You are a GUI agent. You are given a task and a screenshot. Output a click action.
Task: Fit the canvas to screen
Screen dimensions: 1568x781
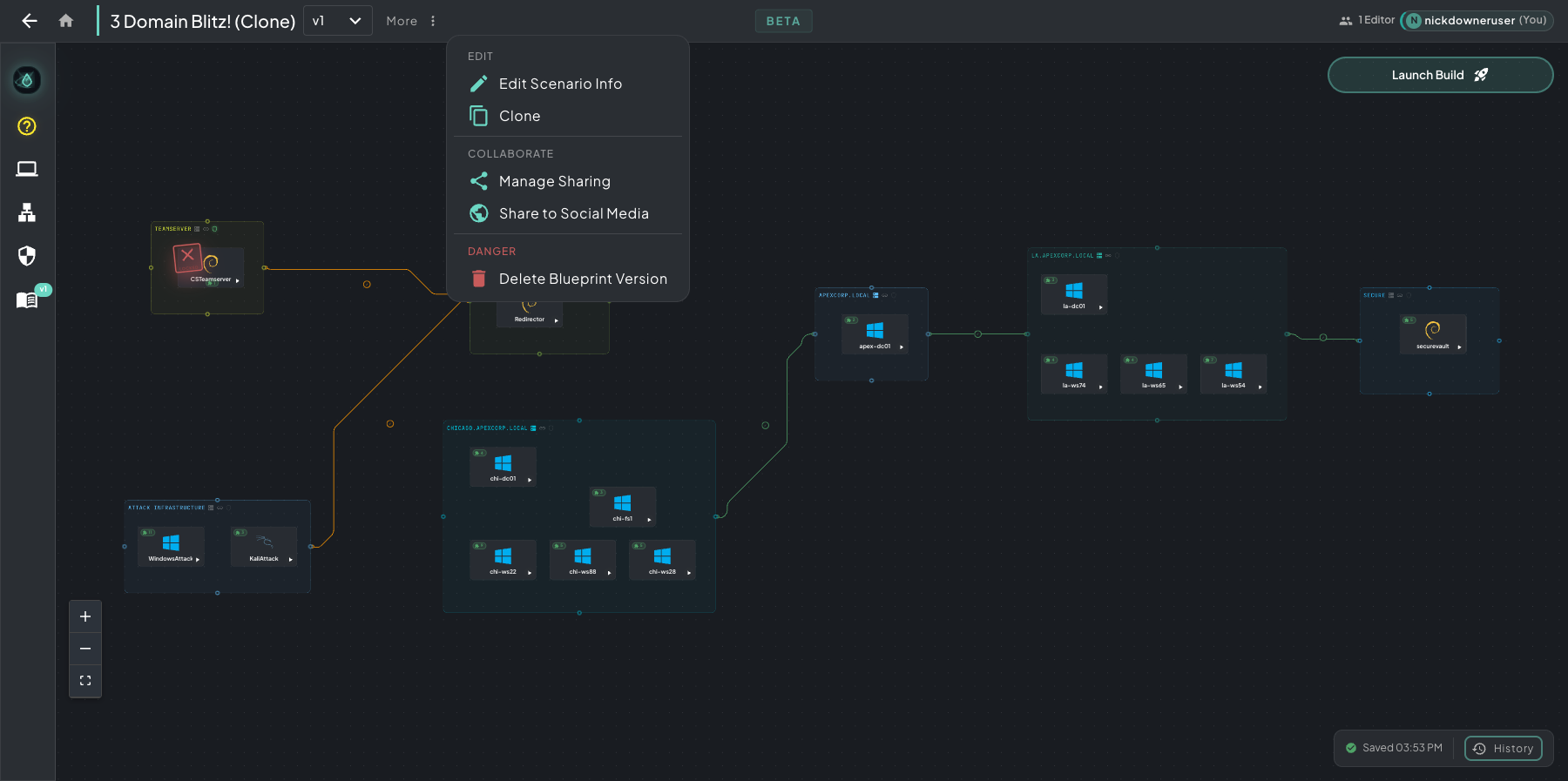click(x=85, y=681)
